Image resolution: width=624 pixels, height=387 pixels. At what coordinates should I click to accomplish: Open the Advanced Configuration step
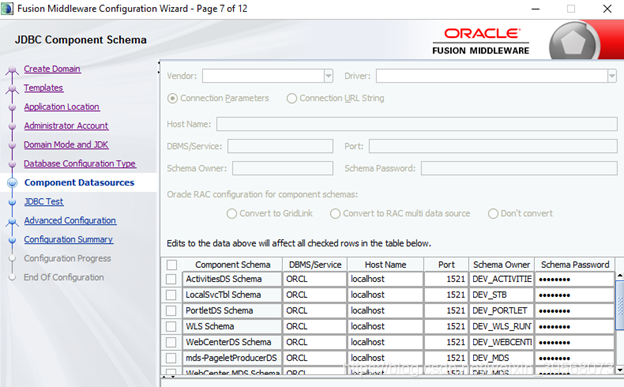pos(70,221)
